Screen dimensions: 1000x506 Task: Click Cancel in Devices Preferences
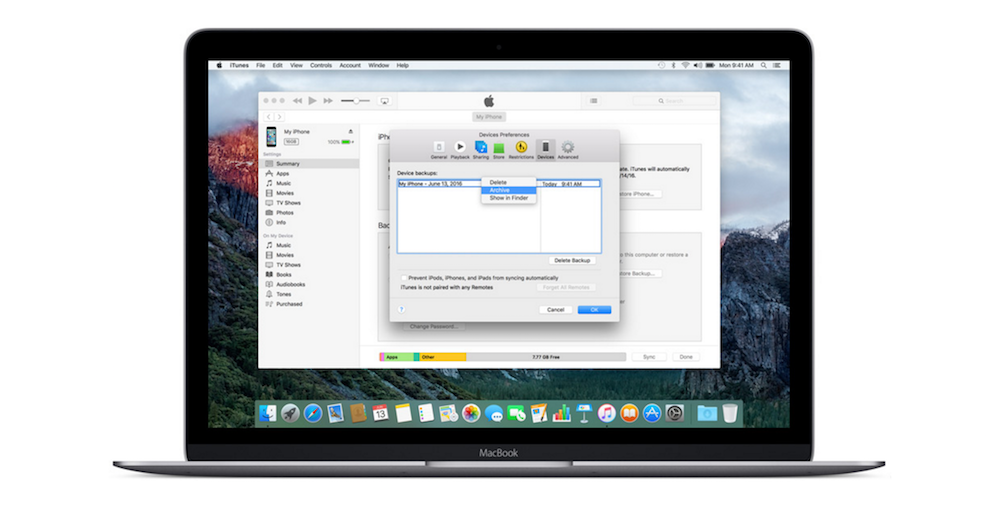(x=555, y=309)
